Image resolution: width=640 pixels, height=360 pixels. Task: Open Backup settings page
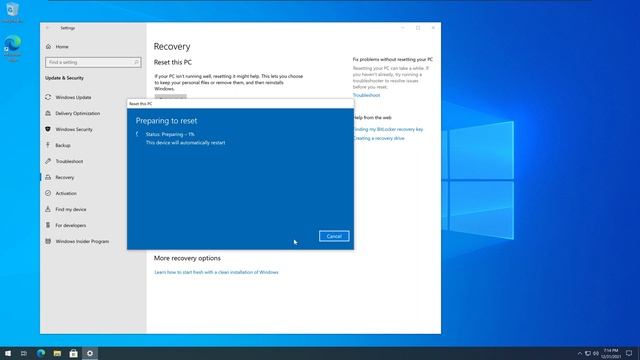click(63, 145)
